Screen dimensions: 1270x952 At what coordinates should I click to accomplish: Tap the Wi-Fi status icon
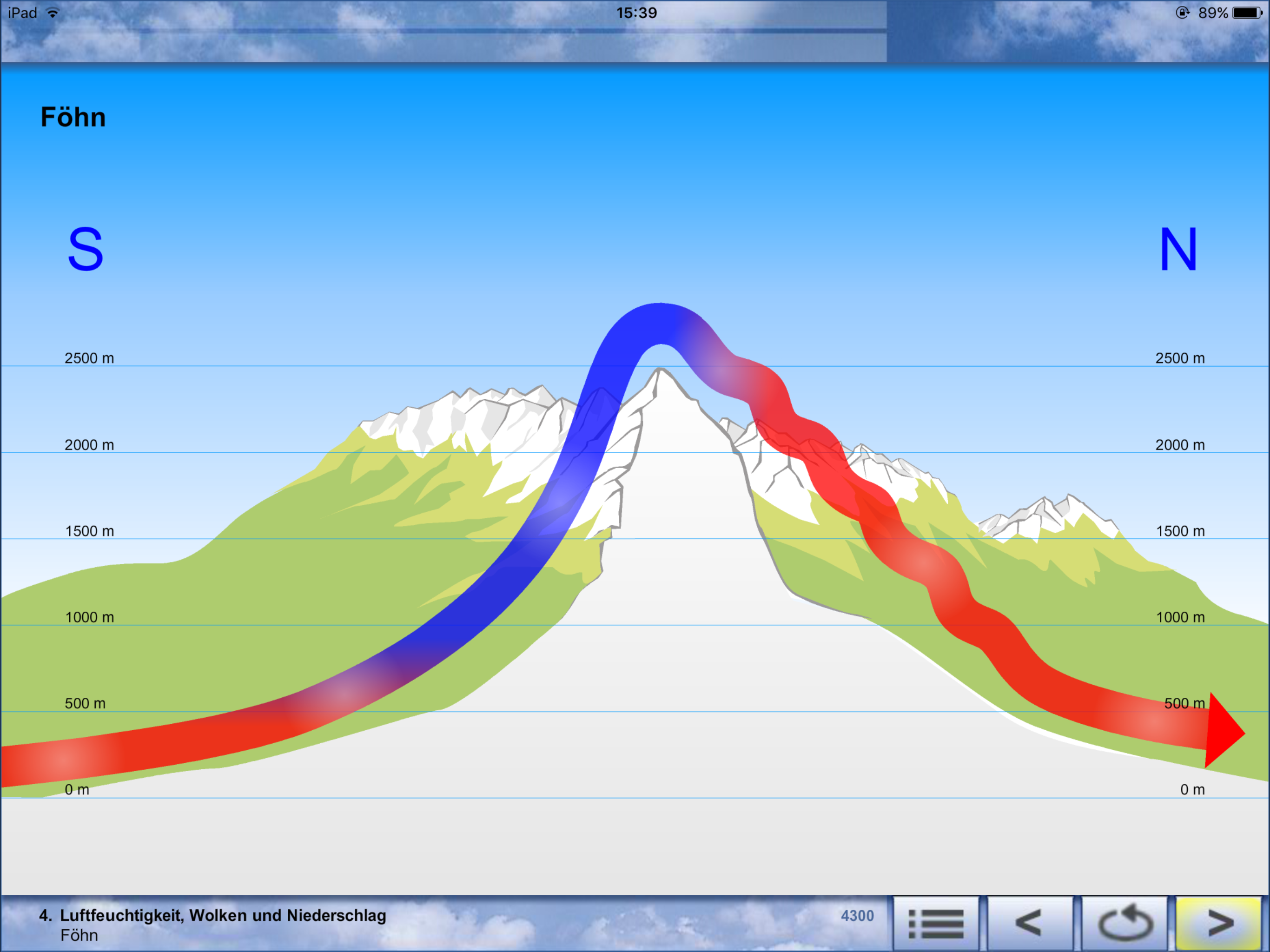(x=53, y=13)
